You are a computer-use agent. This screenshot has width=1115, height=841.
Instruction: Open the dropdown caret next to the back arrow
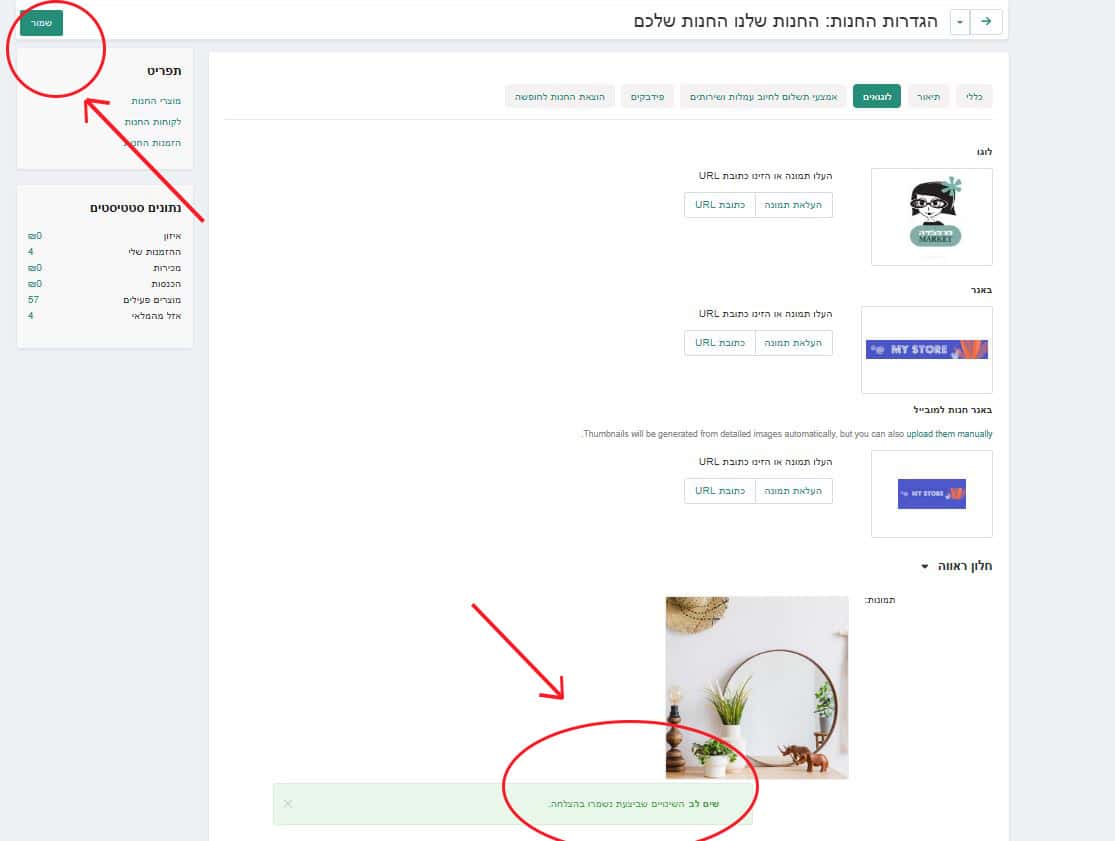tap(960, 22)
